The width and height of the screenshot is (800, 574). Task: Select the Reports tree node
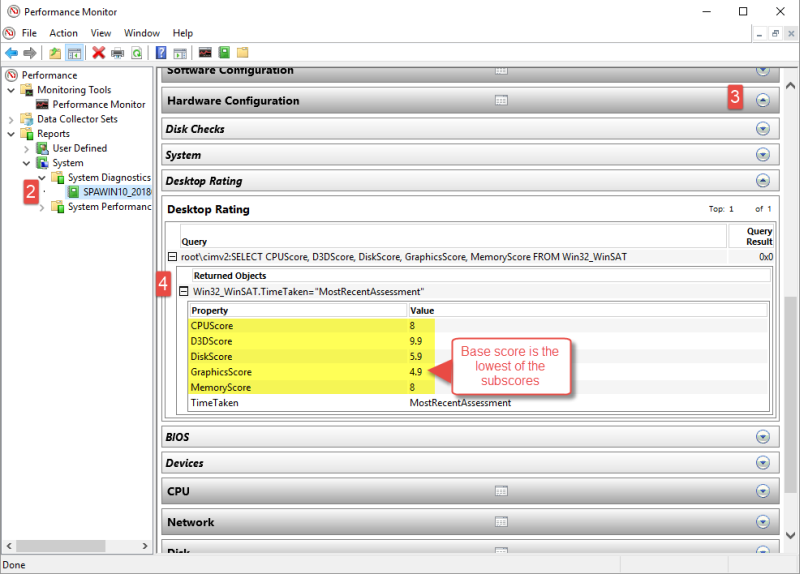(53, 134)
